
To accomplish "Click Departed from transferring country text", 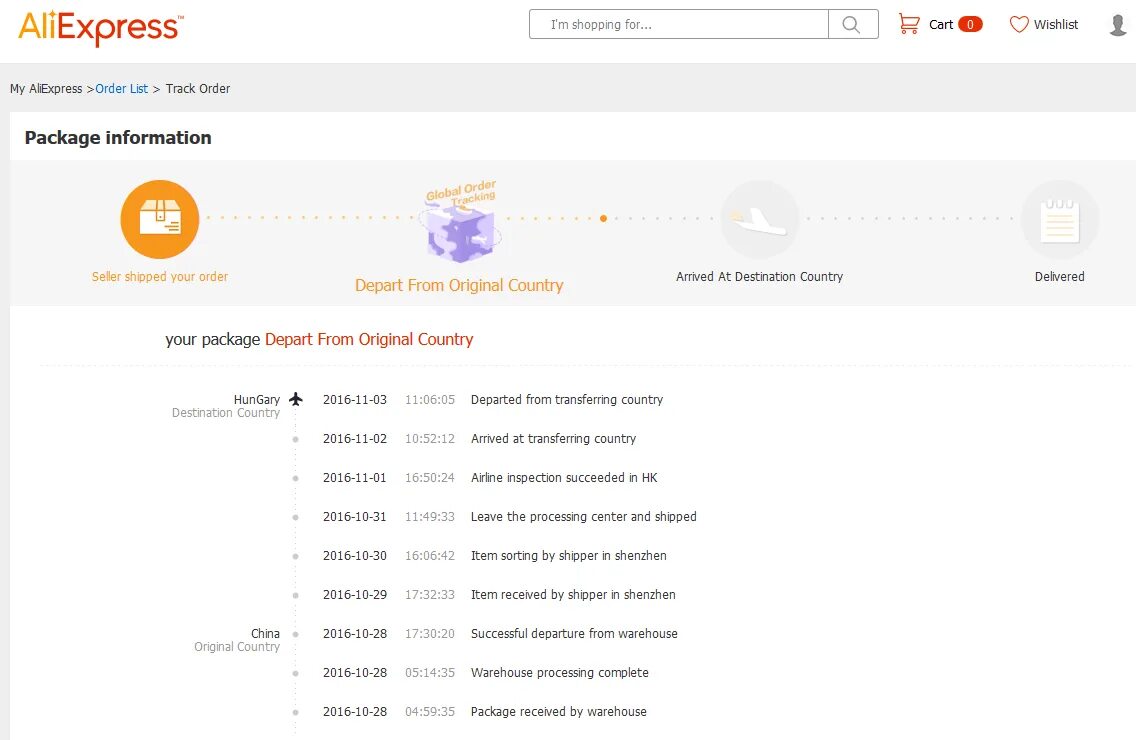I will tap(567, 399).
